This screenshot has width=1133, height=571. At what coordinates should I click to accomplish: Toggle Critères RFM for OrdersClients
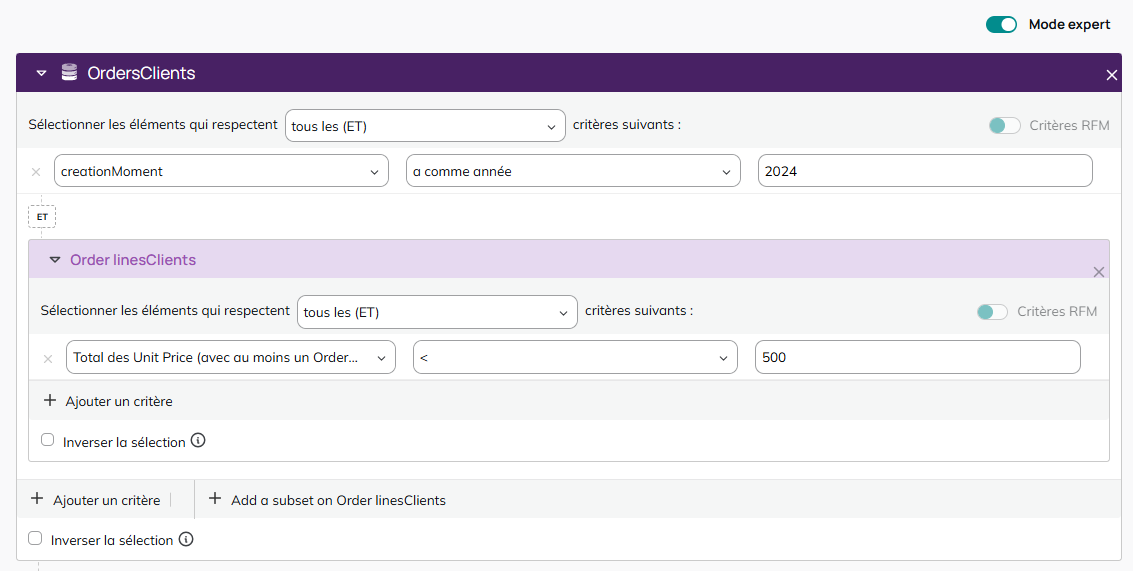(1004, 126)
